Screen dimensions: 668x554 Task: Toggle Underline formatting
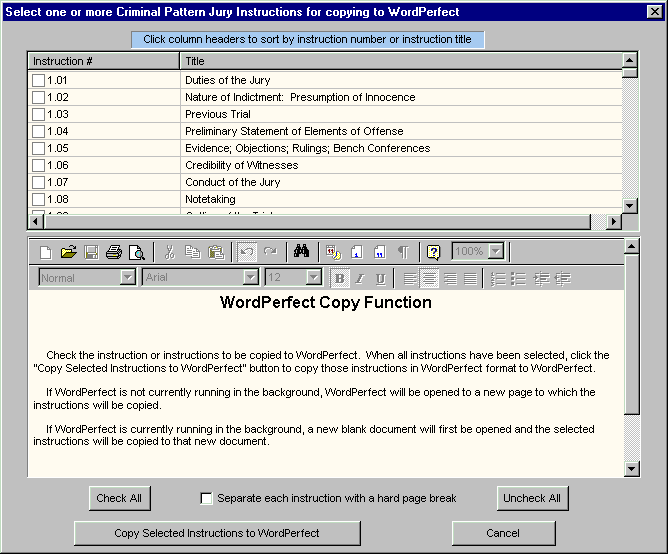[x=380, y=279]
